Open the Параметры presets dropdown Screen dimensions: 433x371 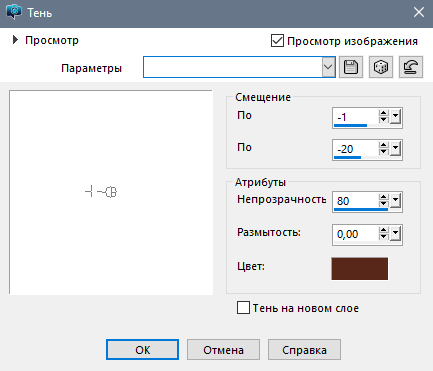pos(328,67)
